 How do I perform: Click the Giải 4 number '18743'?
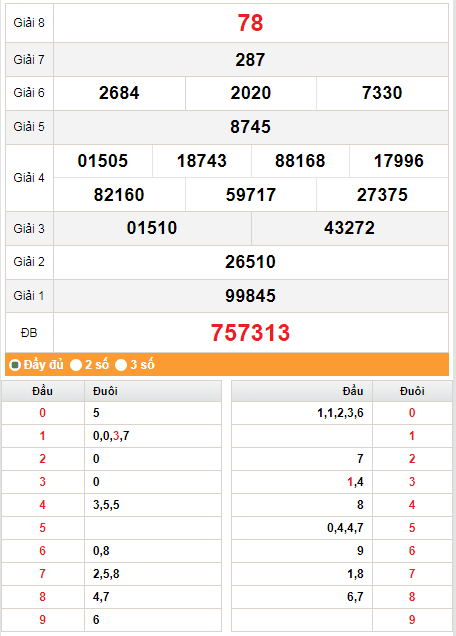202,161
